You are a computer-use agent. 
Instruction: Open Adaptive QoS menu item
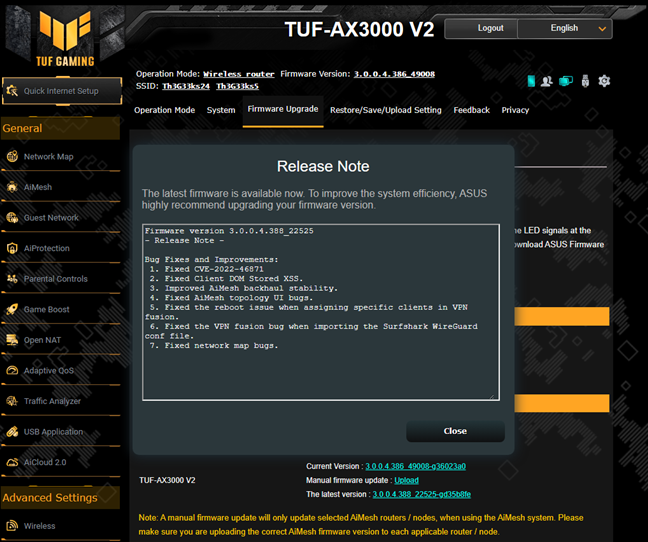(x=61, y=371)
